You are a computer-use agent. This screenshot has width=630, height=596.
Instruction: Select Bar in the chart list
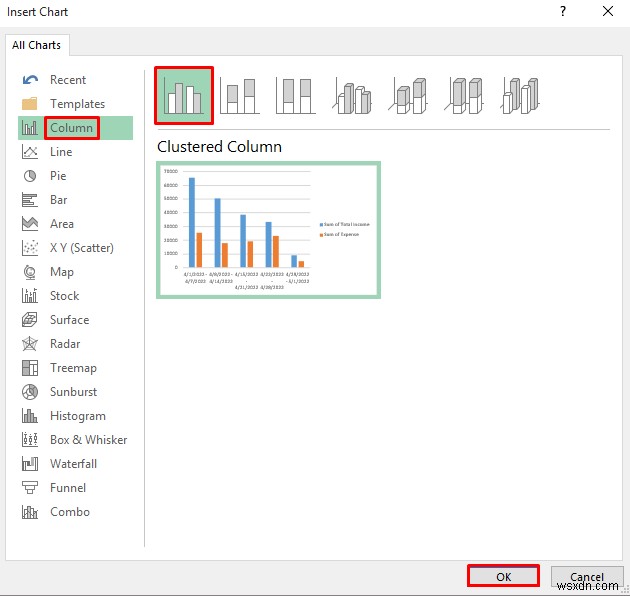[x=59, y=200]
